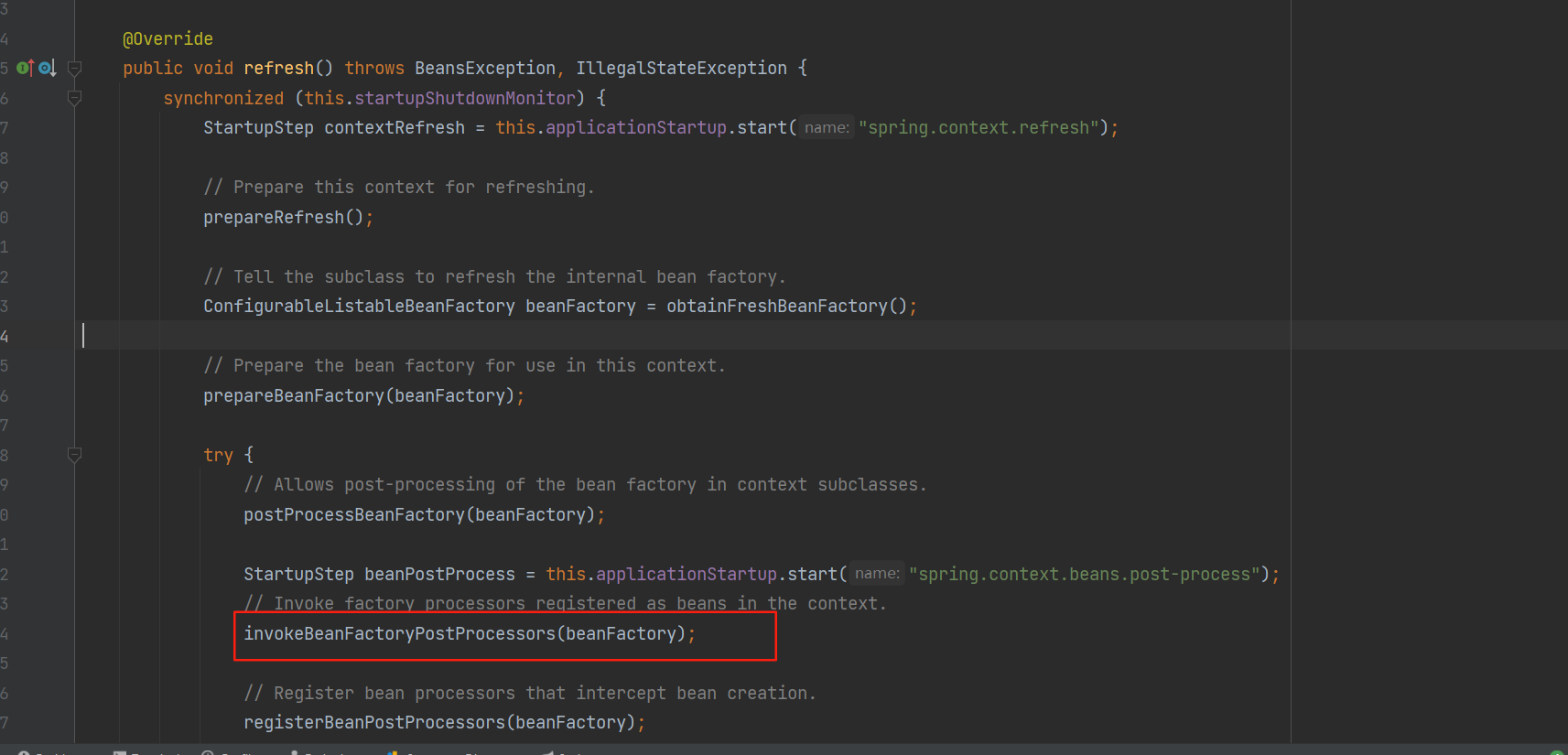The image size is (1568, 755).
Task: Click the "Allows post-processing" comment
Action: pyautogui.click(x=585, y=484)
